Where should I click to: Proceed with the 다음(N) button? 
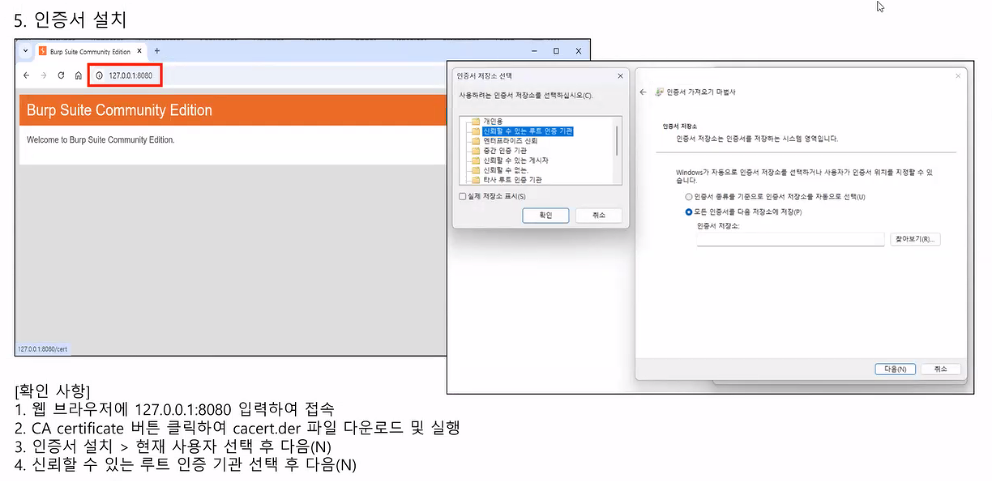pyautogui.click(x=895, y=369)
